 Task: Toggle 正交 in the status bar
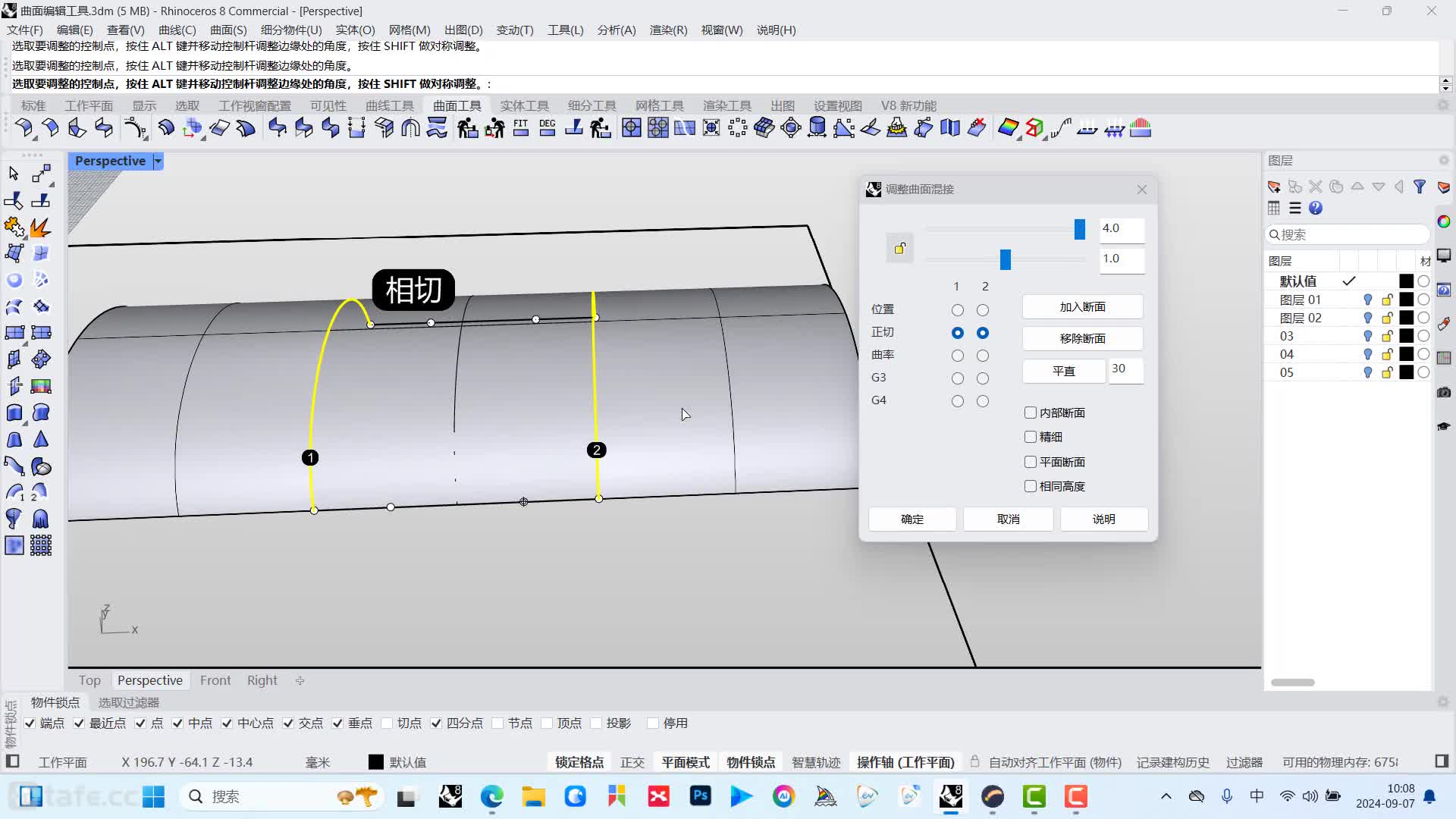(632, 762)
